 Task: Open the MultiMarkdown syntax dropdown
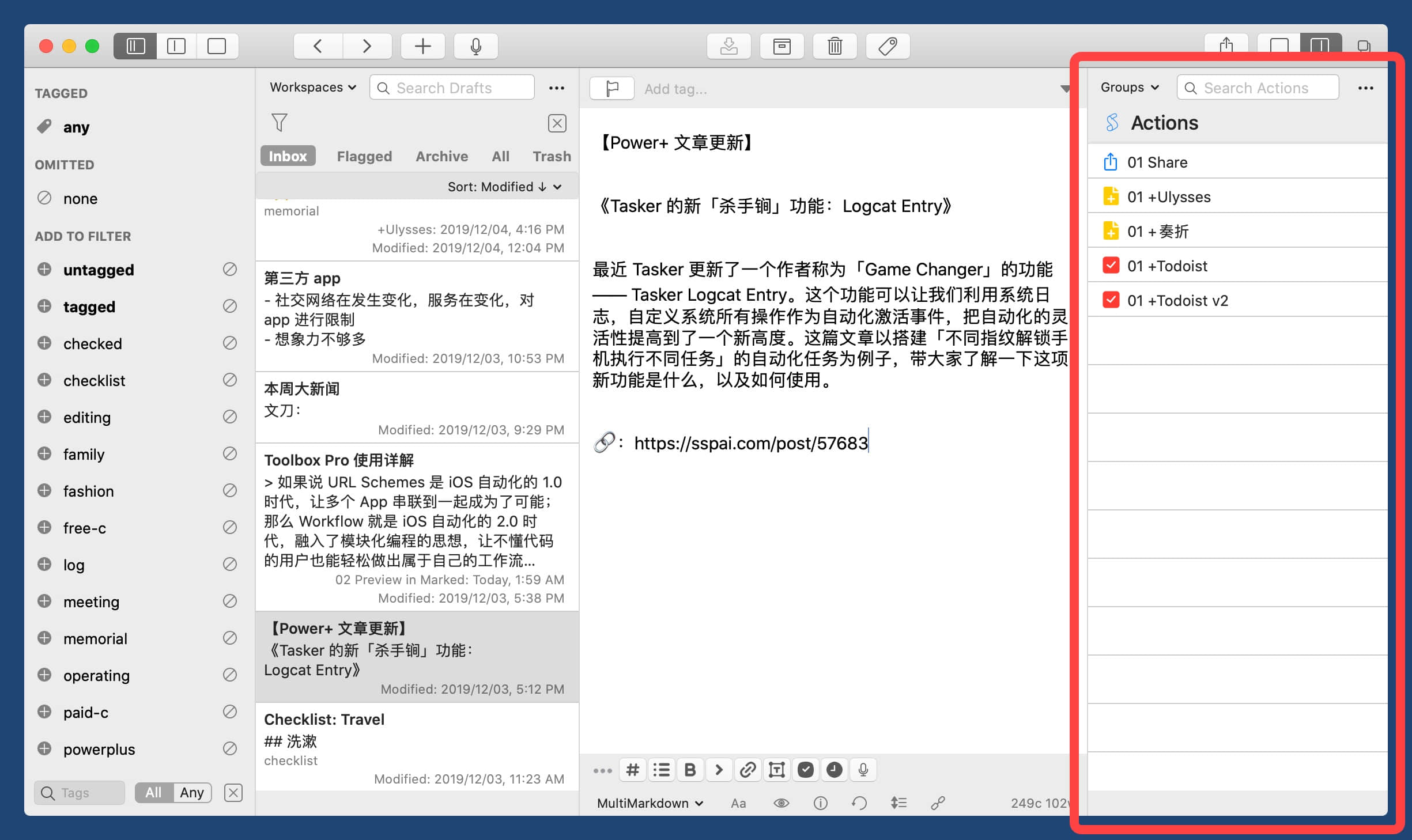coord(648,803)
